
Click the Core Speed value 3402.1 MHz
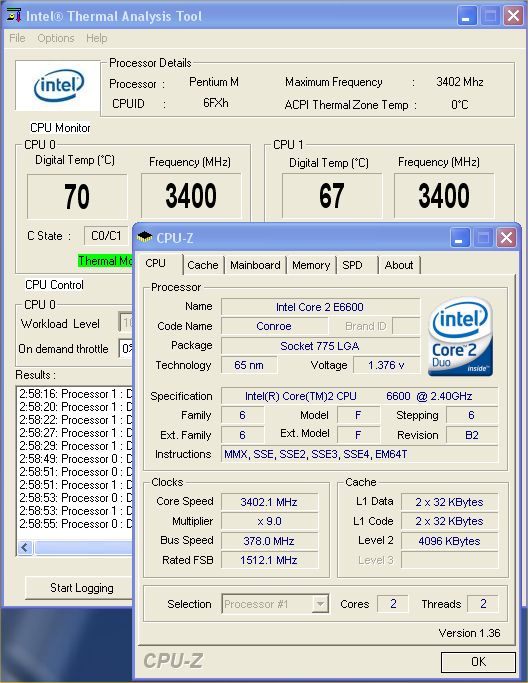pos(269,502)
